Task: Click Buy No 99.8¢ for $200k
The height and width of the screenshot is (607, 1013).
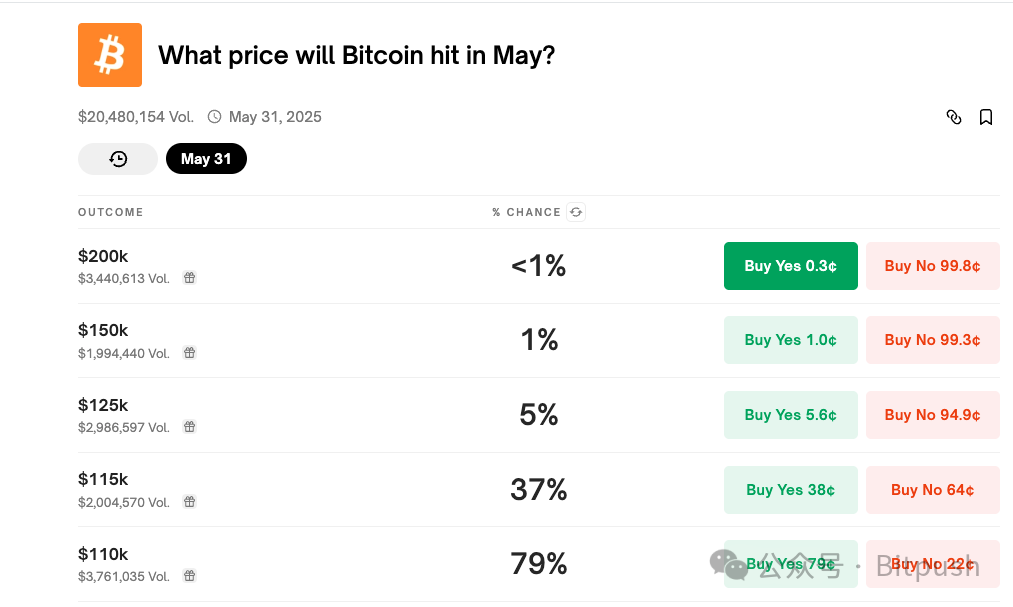Action: [932, 266]
